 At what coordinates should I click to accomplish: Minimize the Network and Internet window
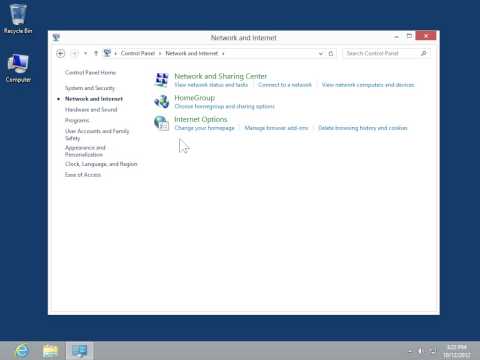coord(396,36)
